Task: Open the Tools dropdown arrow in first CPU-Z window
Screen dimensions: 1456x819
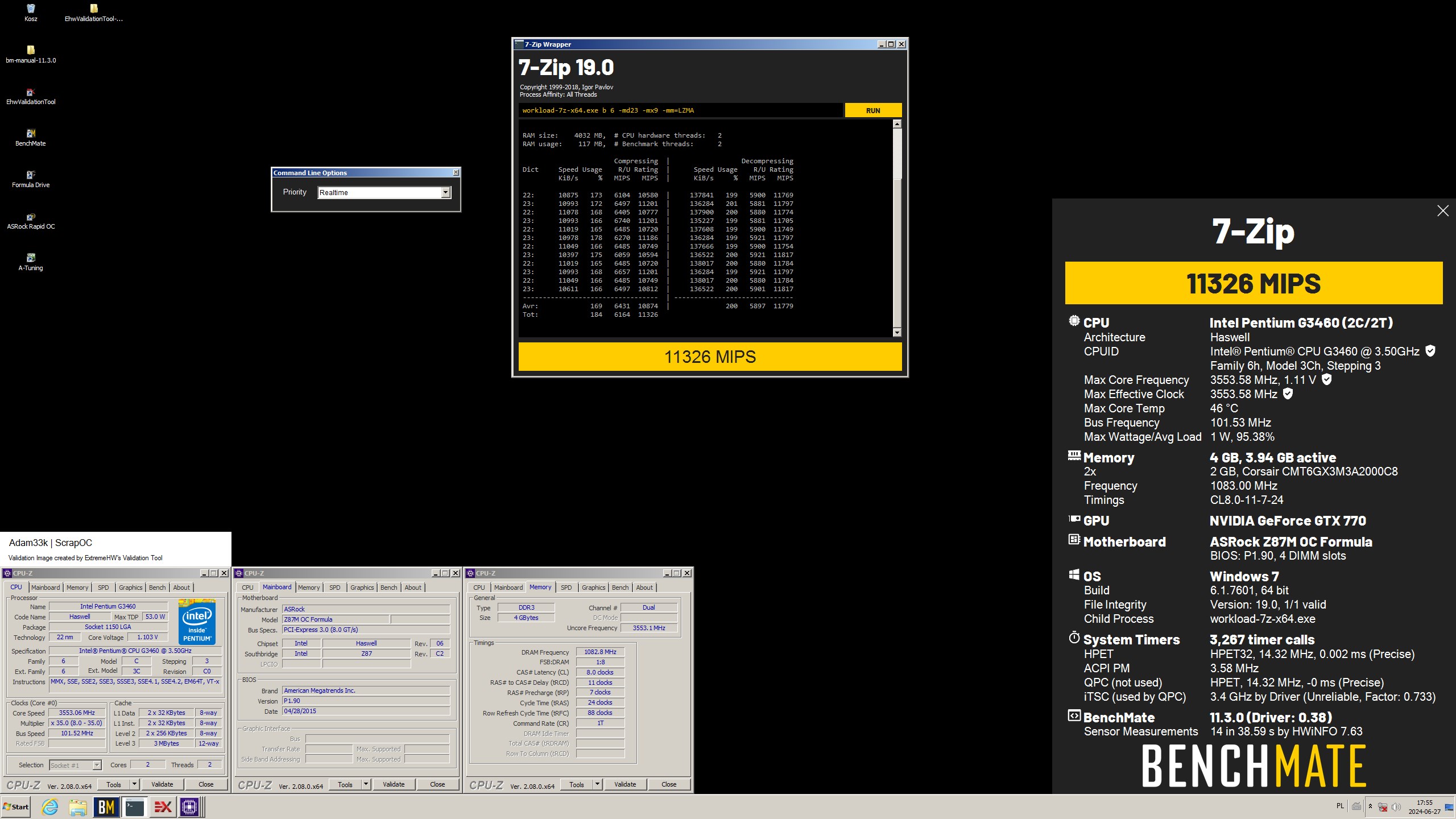Action: coord(135,784)
